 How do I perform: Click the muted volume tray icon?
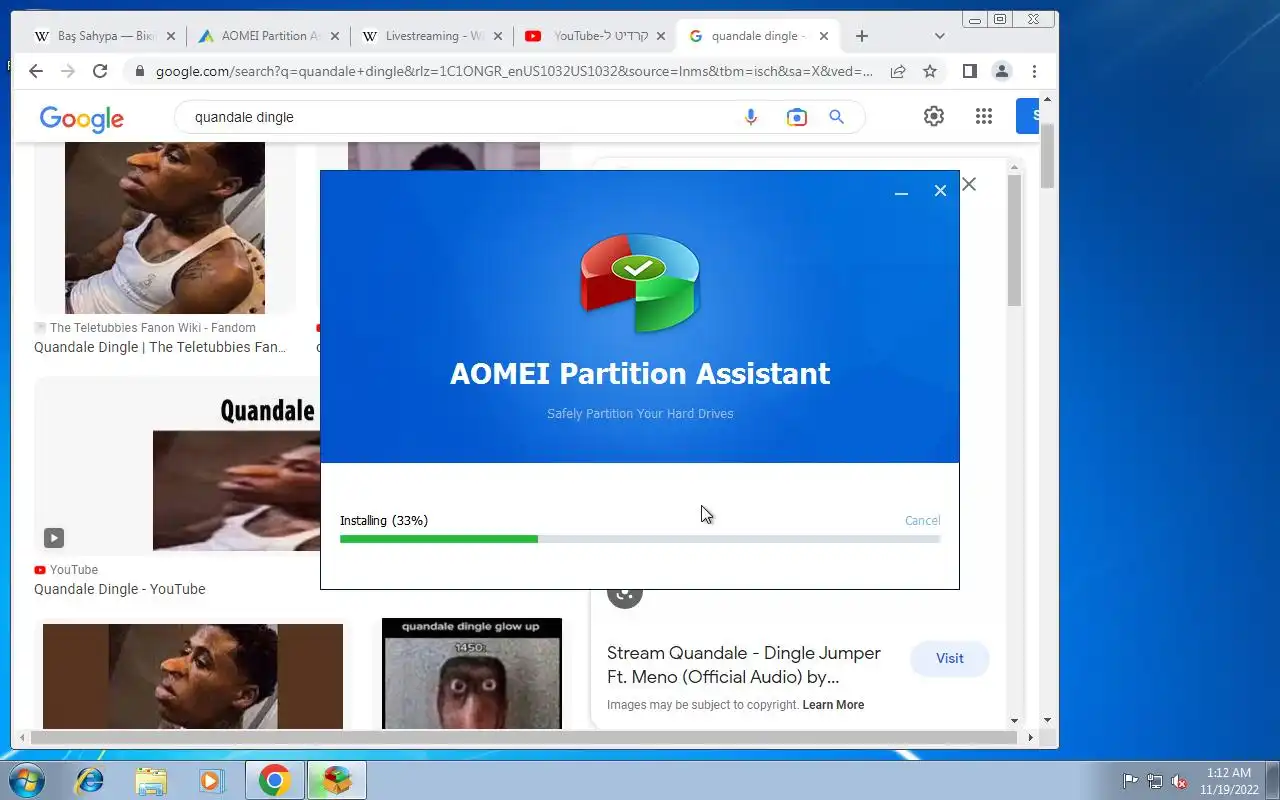[x=1179, y=781]
